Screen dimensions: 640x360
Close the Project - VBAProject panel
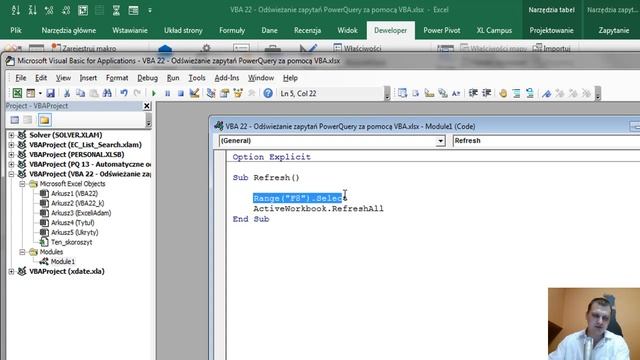pyautogui.click(x=147, y=106)
